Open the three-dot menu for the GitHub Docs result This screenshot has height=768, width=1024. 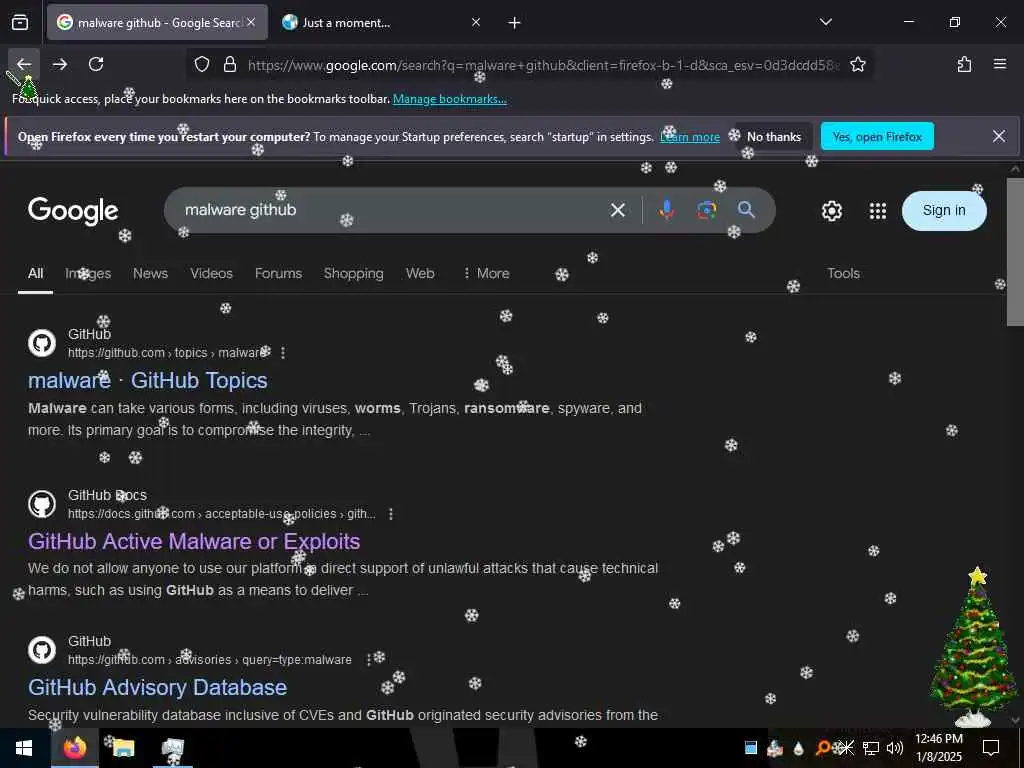[391, 515]
